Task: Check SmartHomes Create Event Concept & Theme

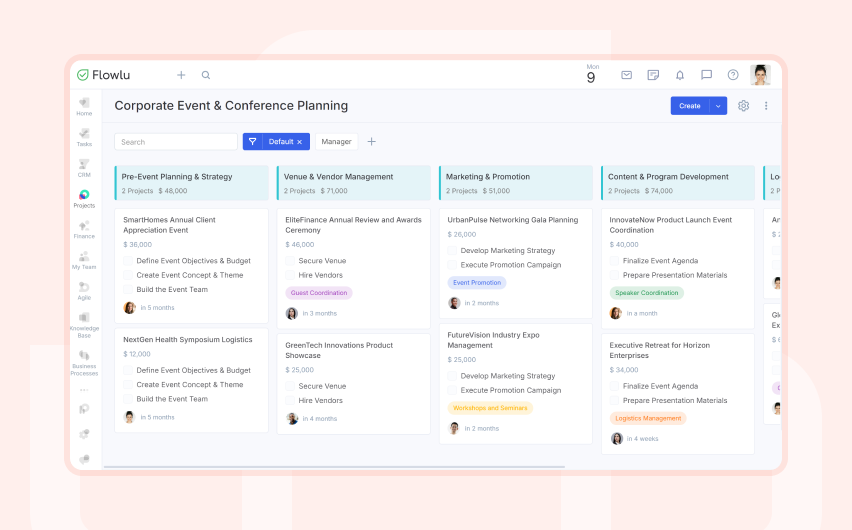Action: tap(128, 275)
